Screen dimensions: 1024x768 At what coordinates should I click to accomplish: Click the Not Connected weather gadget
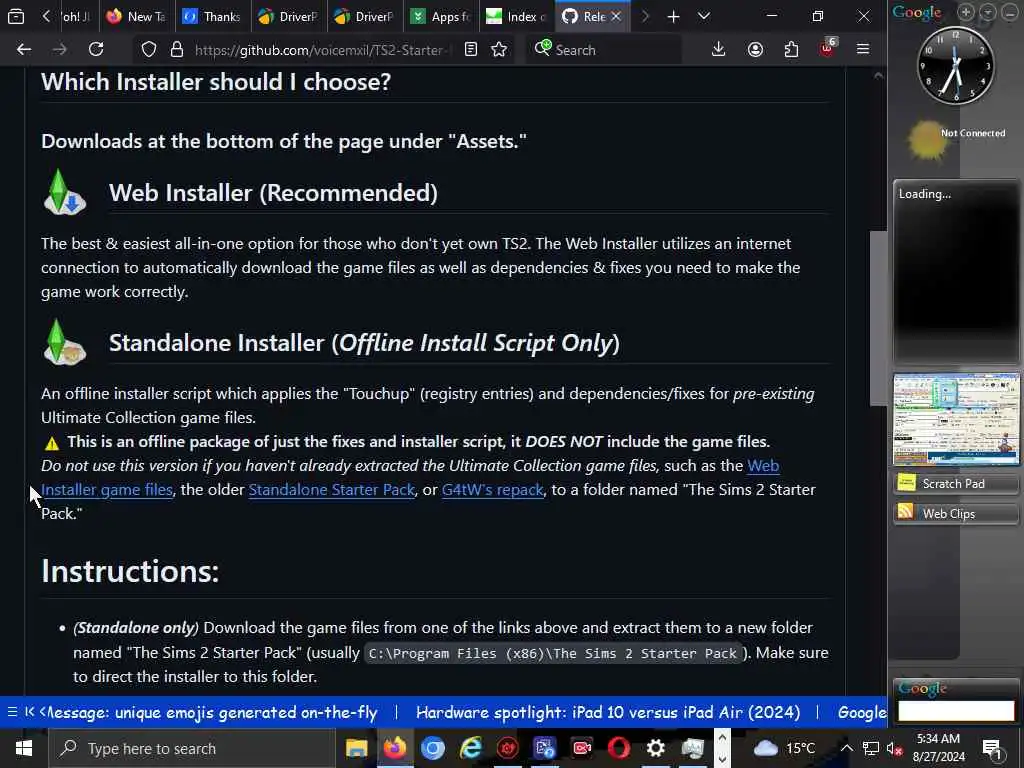coord(956,140)
